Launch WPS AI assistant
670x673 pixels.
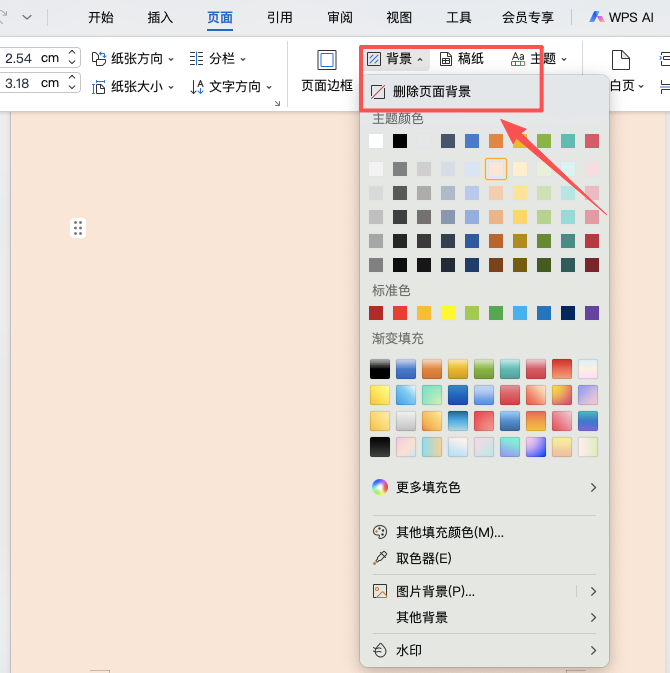tap(621, 17)
